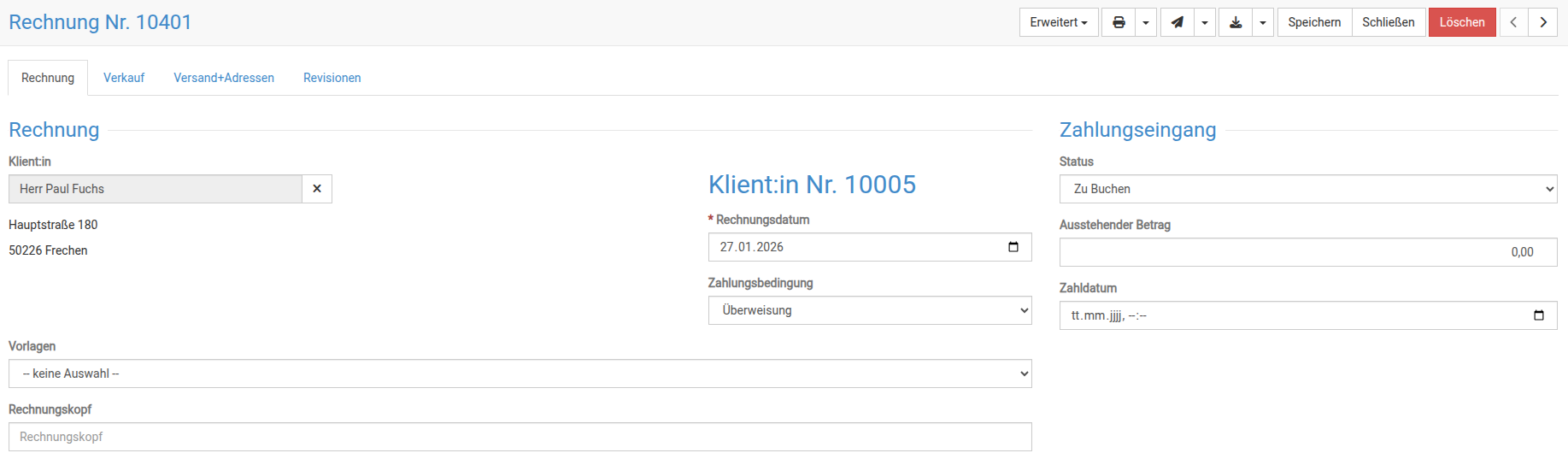Click the print icon button
The width and height of the screenshot is (1568, 453).
tap(1119, 22)
